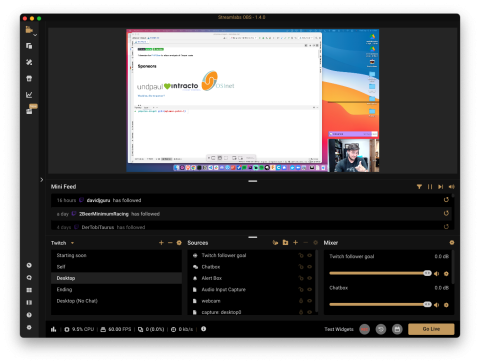Click the Go Live button
The image size is (480, 364).
[x=431, y=329]
